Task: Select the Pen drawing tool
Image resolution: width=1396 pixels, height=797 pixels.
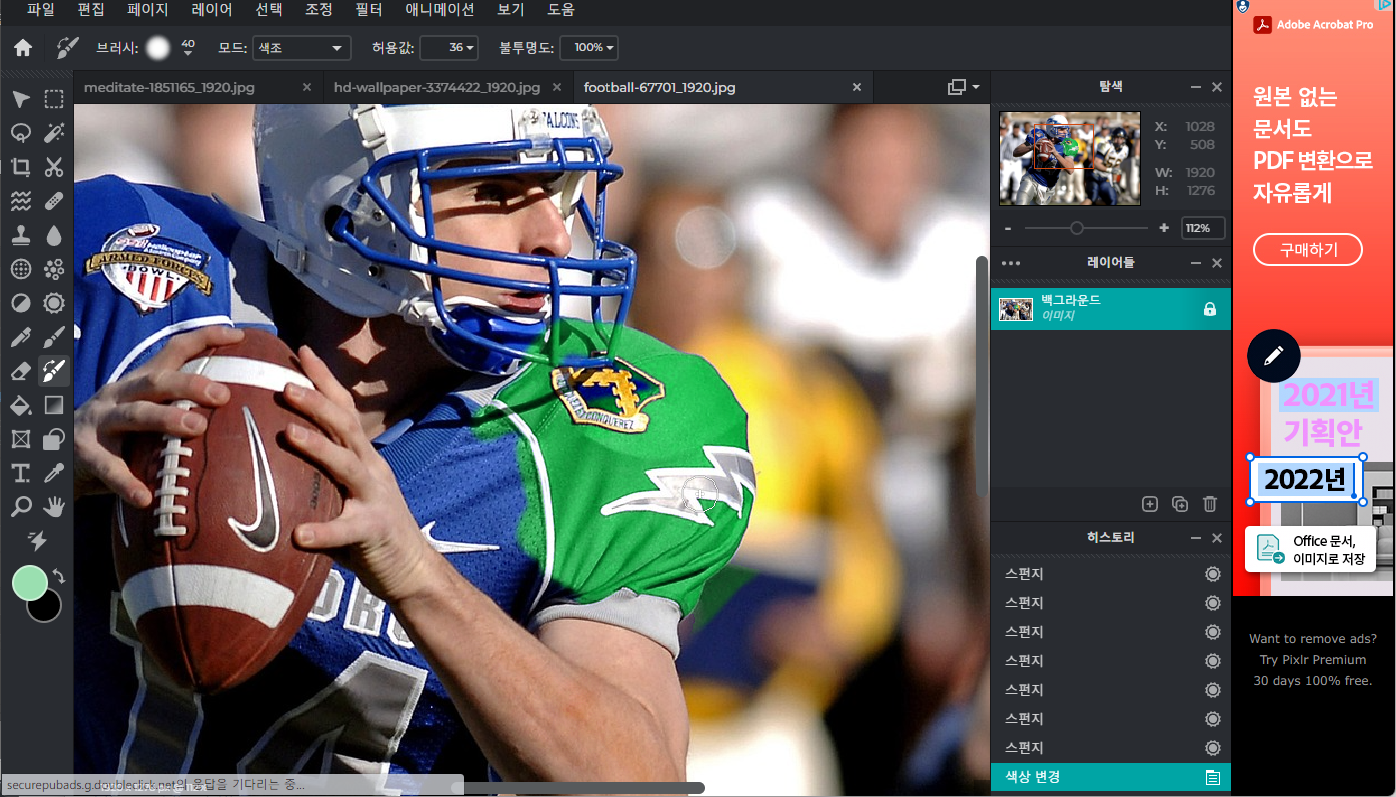Action: coord(20,337)
